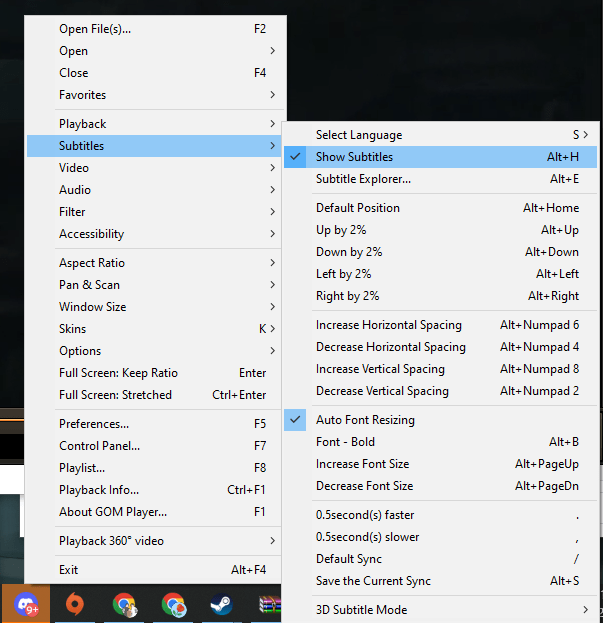Screen dimensions: 603x623
Task: Select Decrease Horizontal Spacing
Action: point(440,347)
